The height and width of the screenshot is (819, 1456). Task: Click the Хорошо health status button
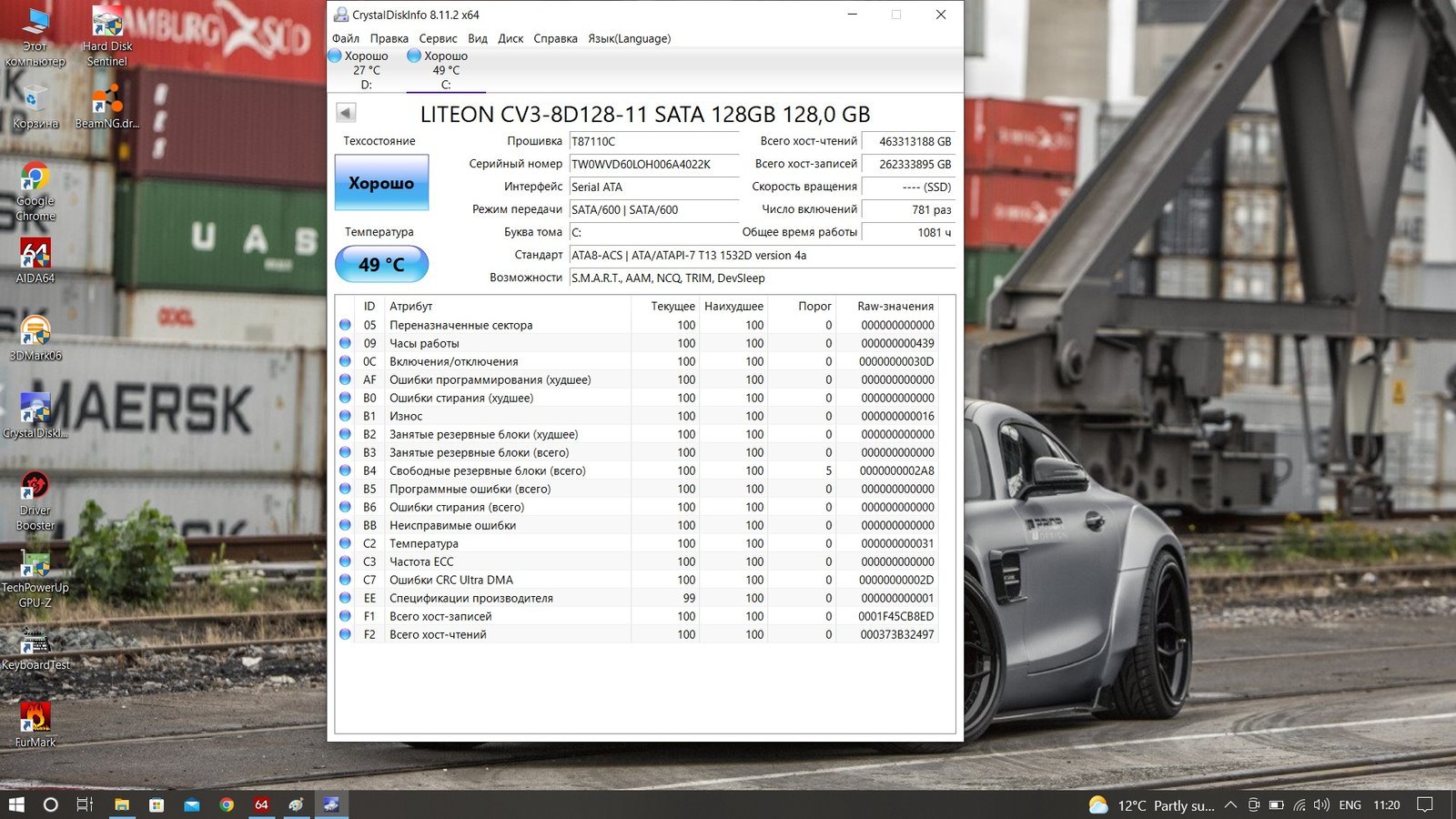381,183
